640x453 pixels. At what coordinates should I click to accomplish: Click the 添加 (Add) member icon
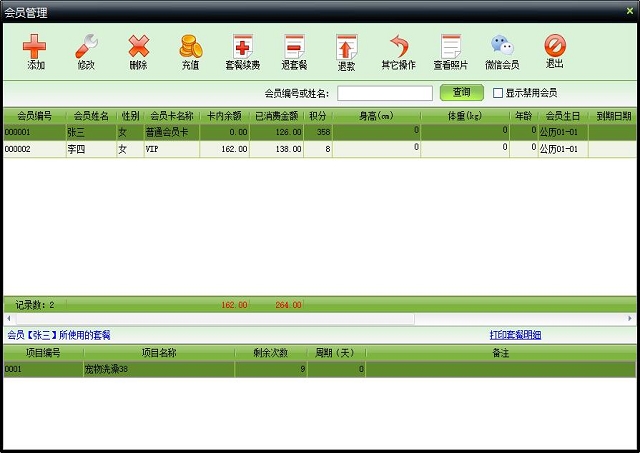point(35,51)
